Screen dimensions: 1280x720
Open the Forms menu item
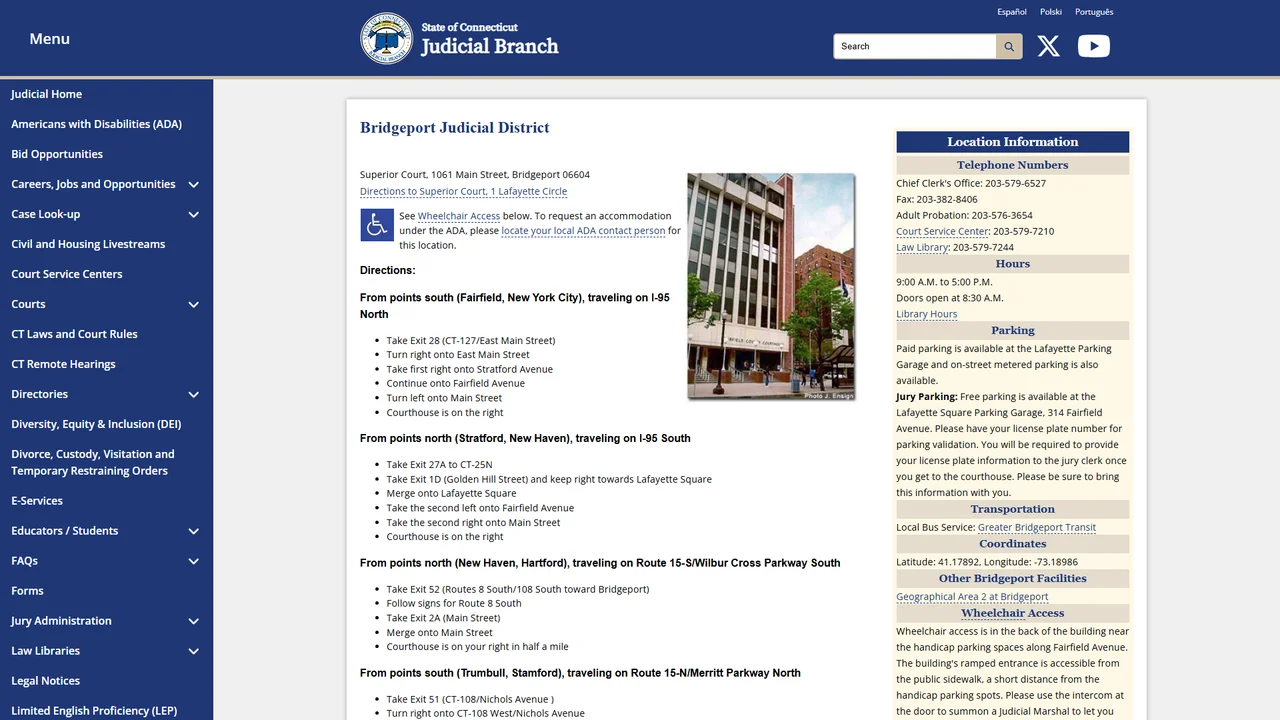(27, 591)
